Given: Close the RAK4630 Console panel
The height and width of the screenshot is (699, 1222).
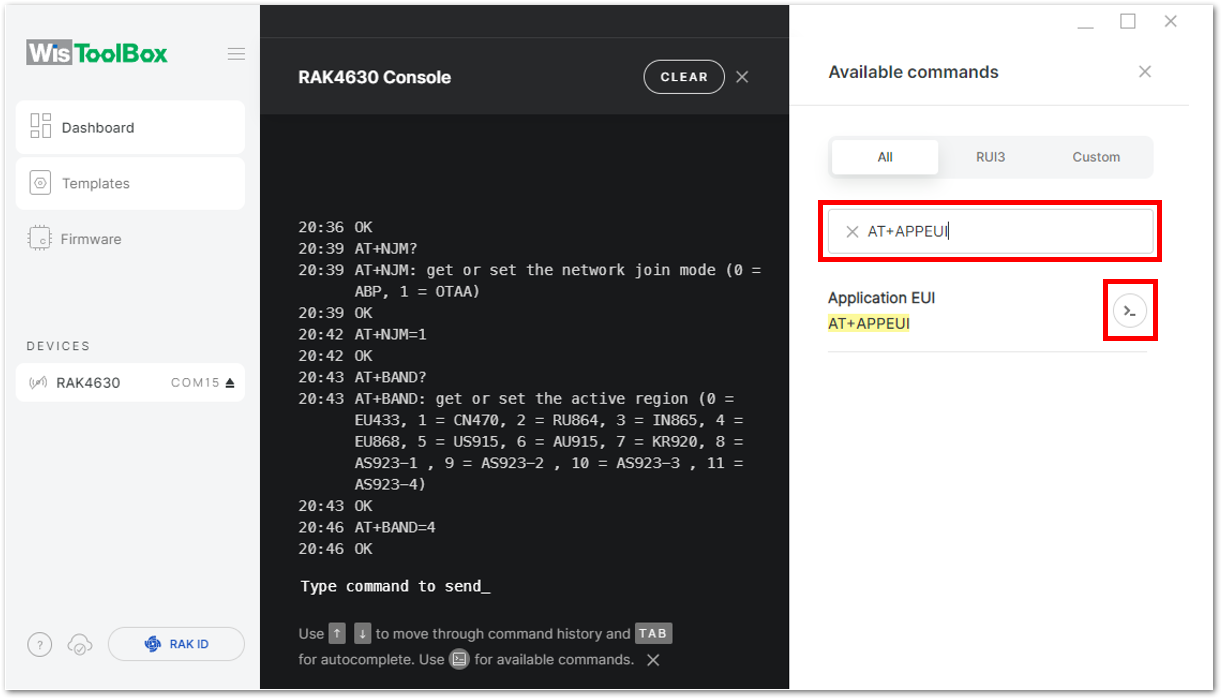Looking at the screenshot, I should 742,77.
